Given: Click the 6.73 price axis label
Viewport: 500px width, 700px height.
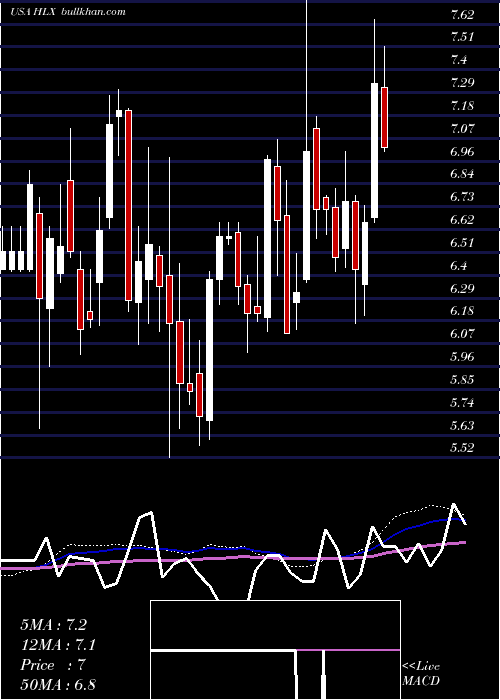Looking at the screenshot, I should point(462,196).
